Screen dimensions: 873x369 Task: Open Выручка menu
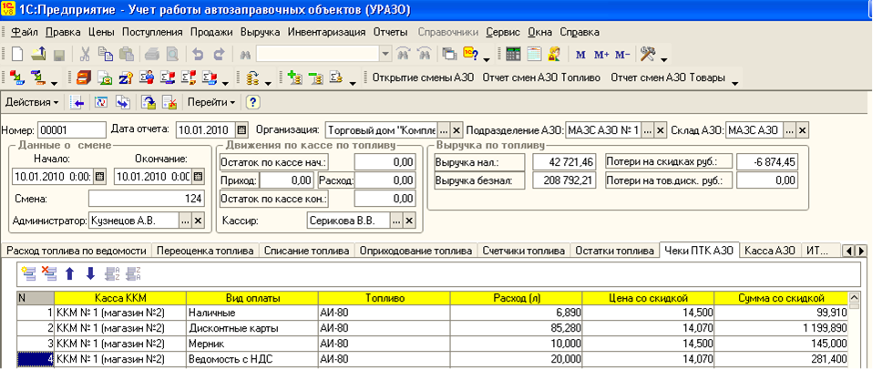(261, 32)
